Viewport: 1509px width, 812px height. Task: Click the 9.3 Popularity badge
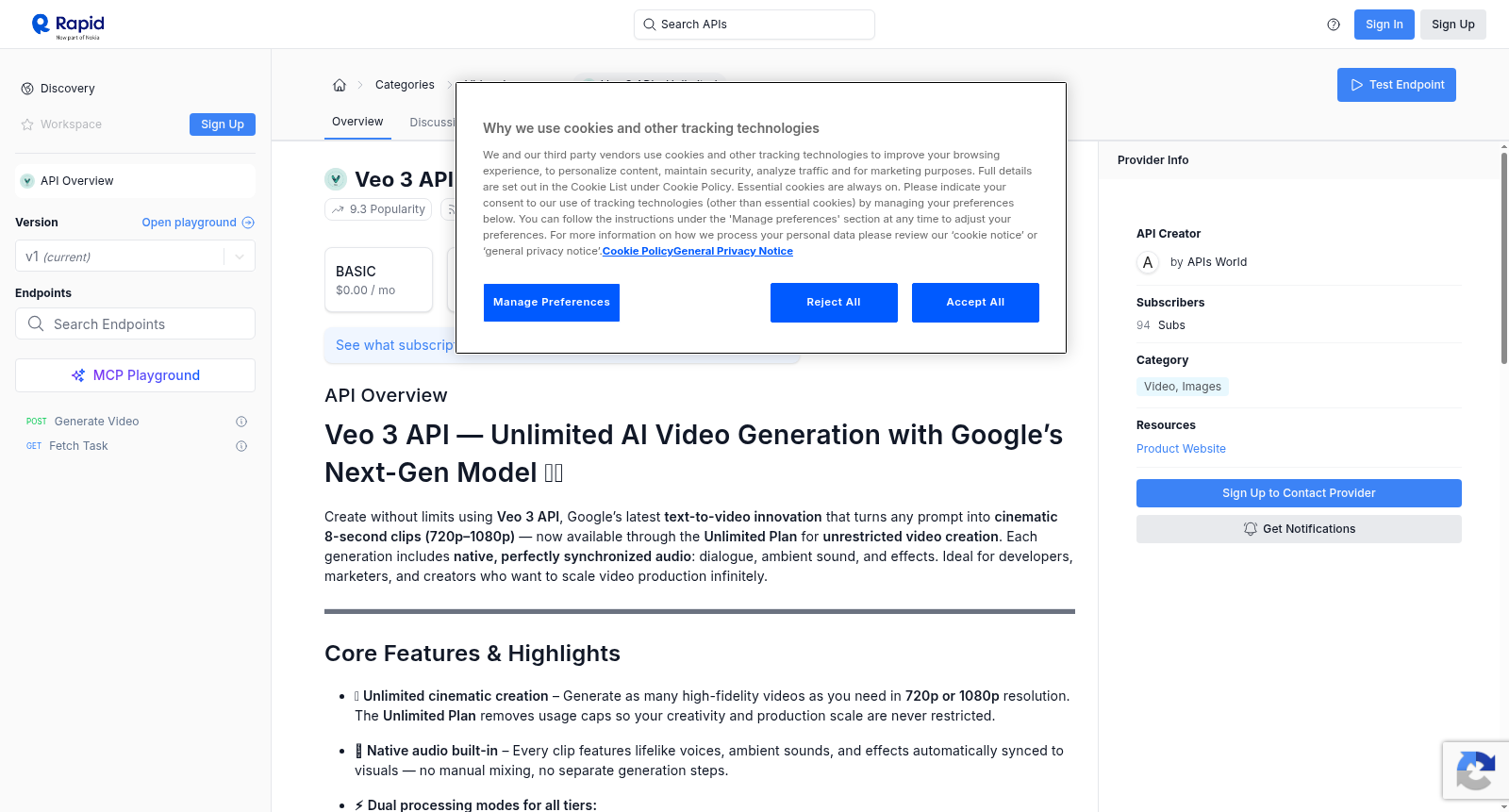pyautogui.click(x=378, y=209)
